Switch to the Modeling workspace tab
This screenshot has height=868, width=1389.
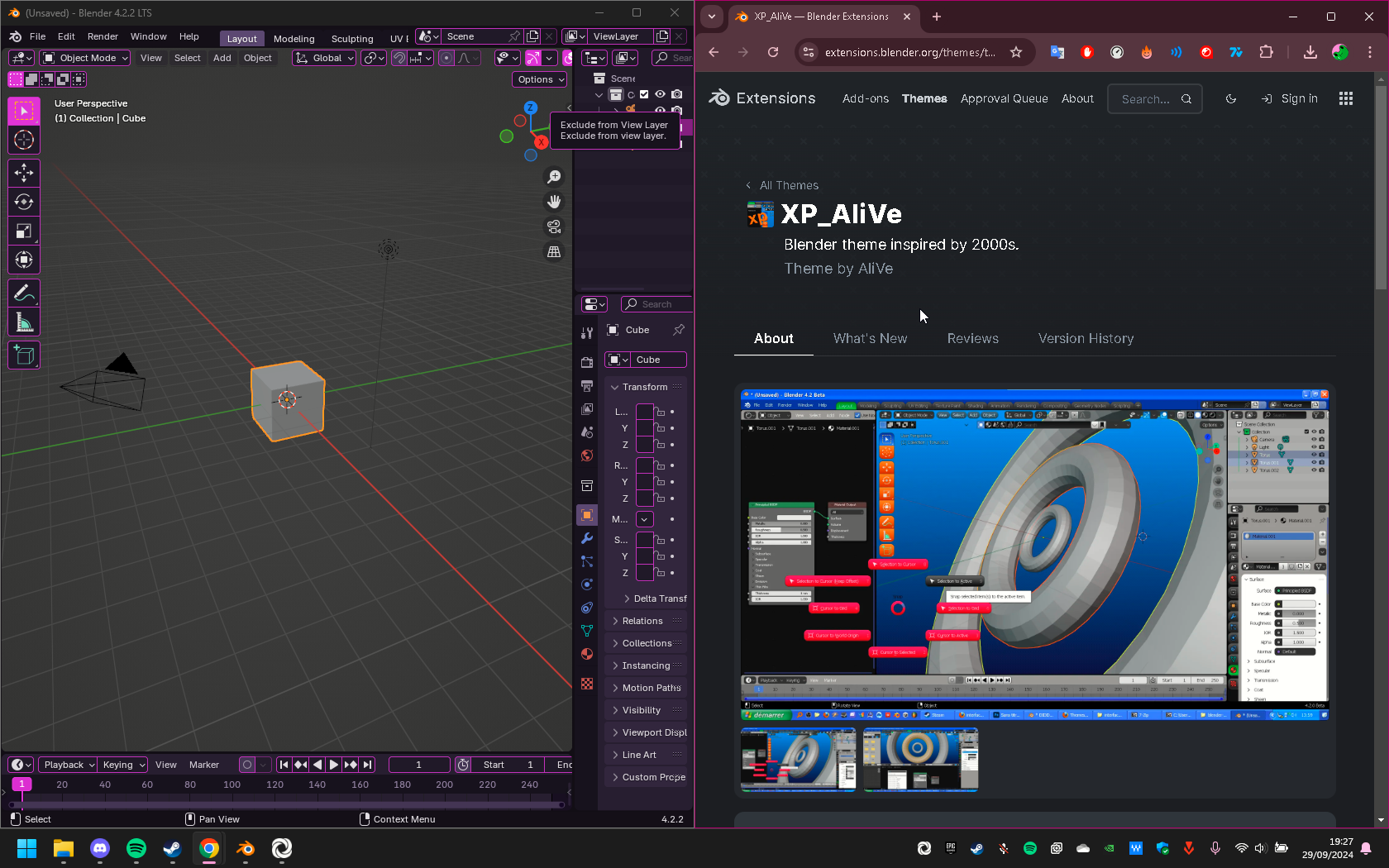(294, 39)
